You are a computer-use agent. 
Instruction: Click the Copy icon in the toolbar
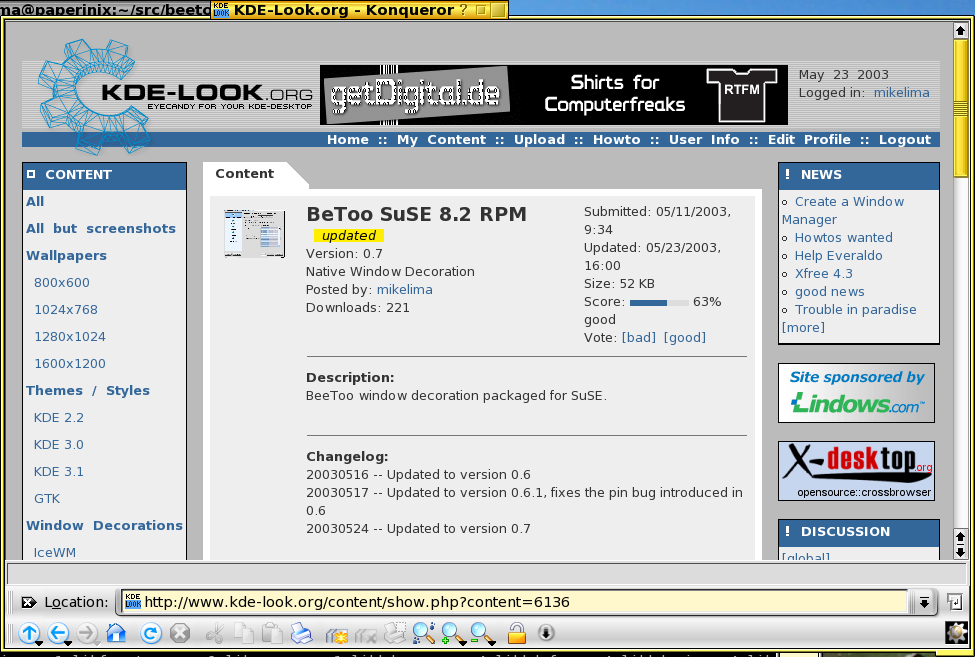point(244,633)
